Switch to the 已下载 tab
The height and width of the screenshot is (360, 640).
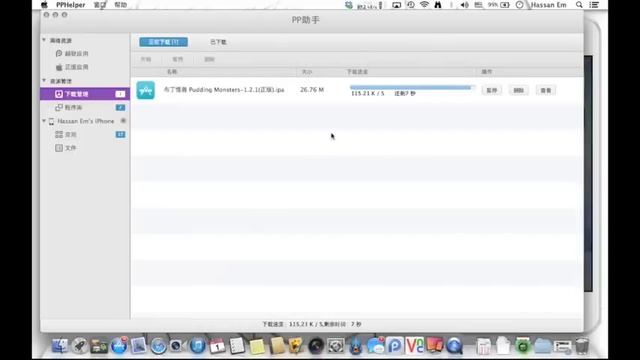pyautogui.click(x=218, y=42)
